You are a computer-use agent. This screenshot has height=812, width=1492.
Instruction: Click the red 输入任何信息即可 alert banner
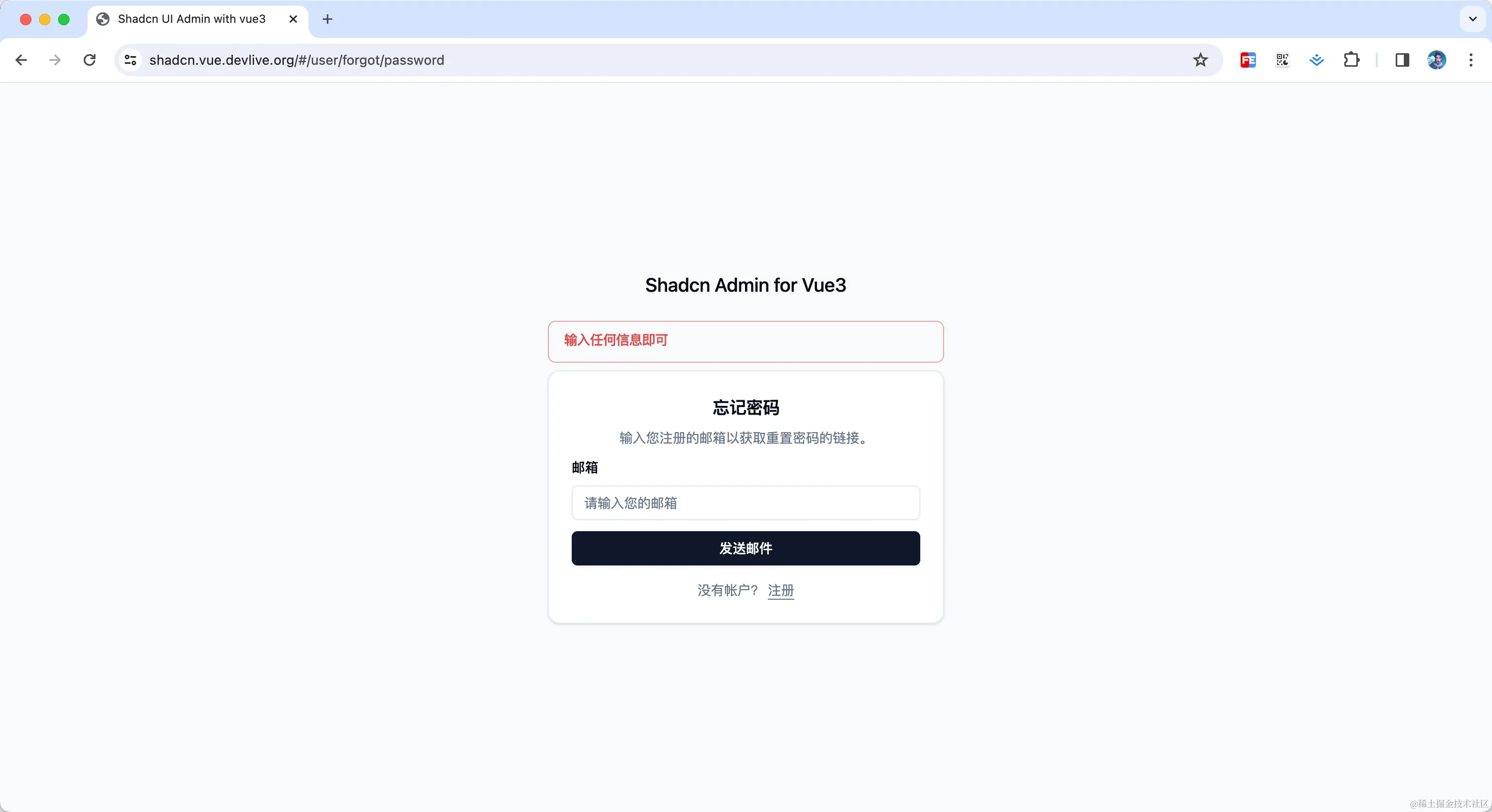[746, 341]
